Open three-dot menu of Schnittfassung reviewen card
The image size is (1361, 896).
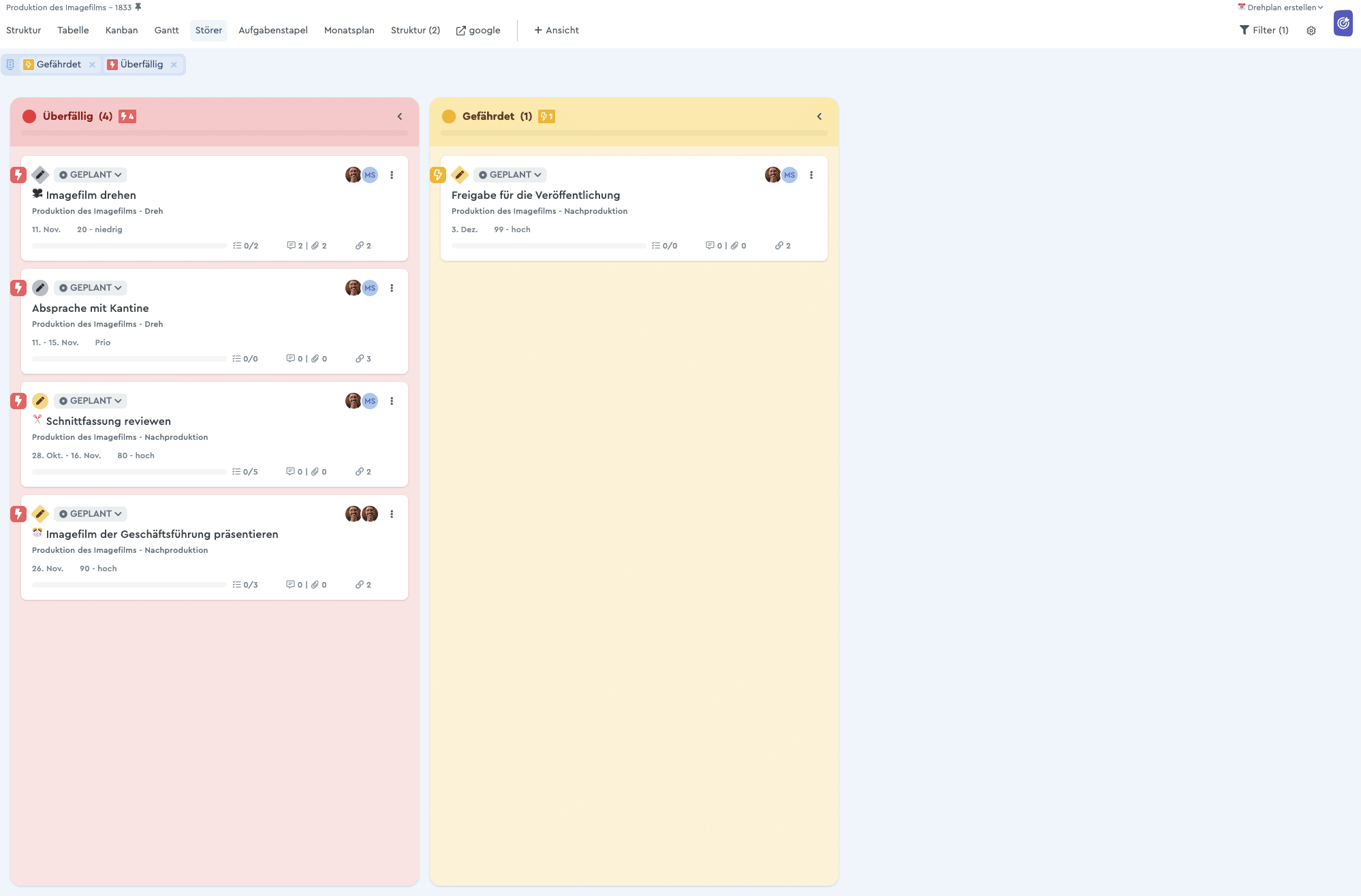click(x=392, y=401)
